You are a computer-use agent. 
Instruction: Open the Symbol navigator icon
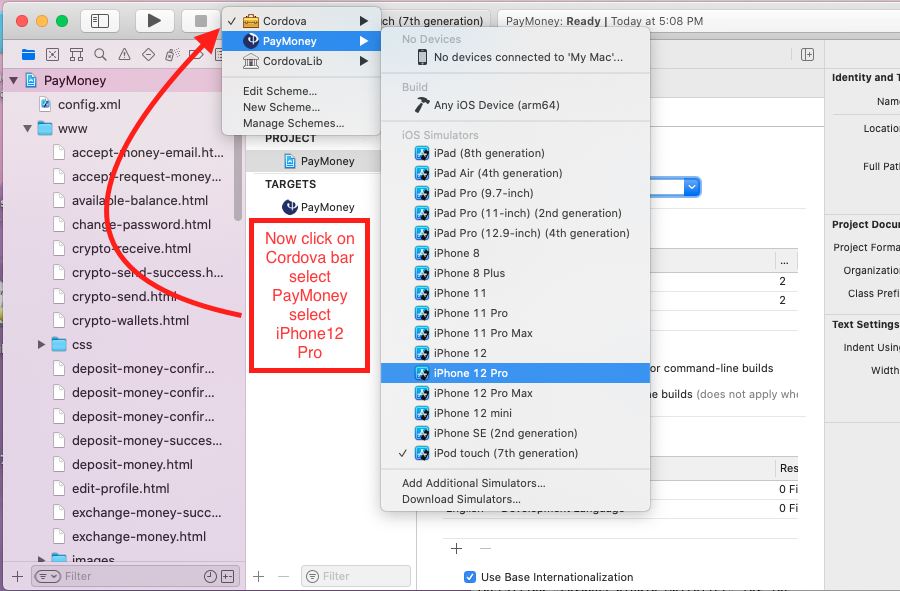[76, 54]
